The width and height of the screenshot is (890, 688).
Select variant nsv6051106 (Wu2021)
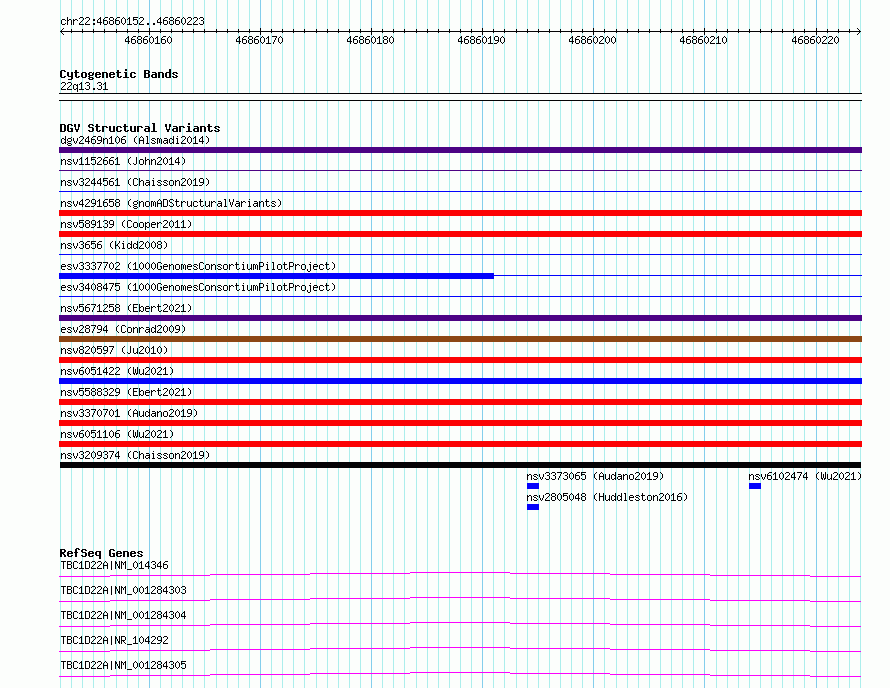click(117, 434)
